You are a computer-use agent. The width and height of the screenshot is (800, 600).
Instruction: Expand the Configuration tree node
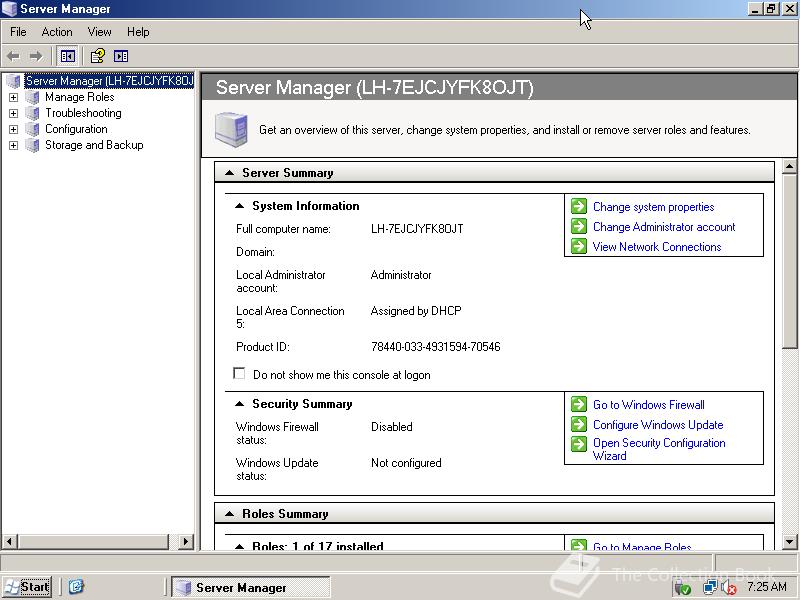[14, 129]
